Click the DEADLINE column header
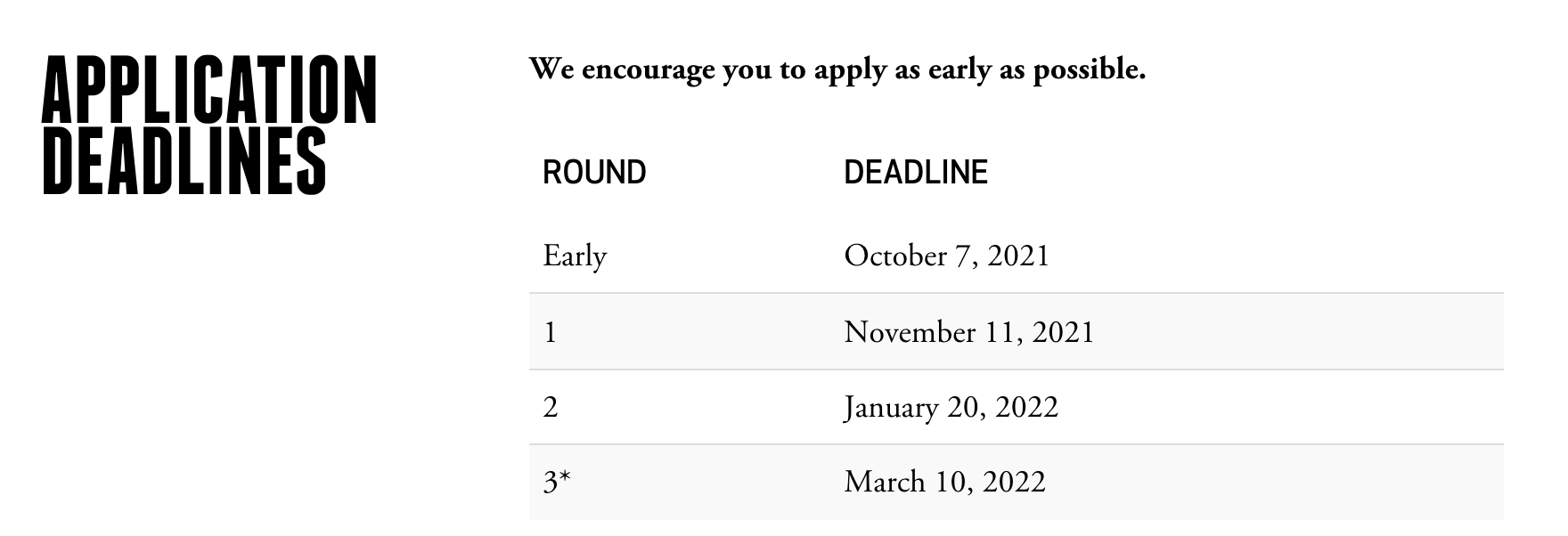This screenshot has height=536, width=1568. 916,172
